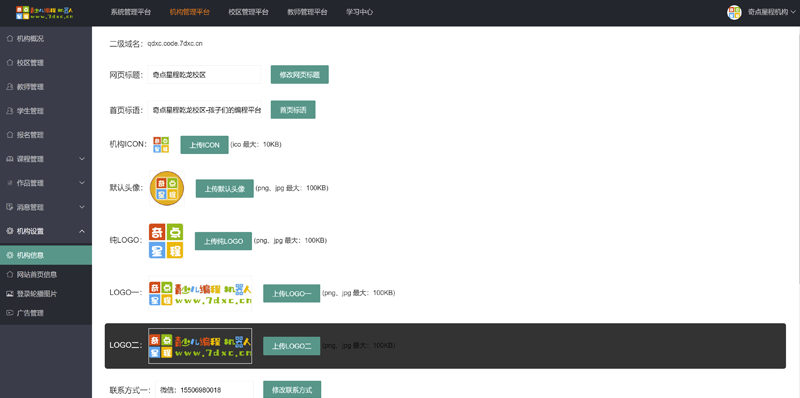Click the 上传ICON button

pyautogui.click(x=205, y=145)
